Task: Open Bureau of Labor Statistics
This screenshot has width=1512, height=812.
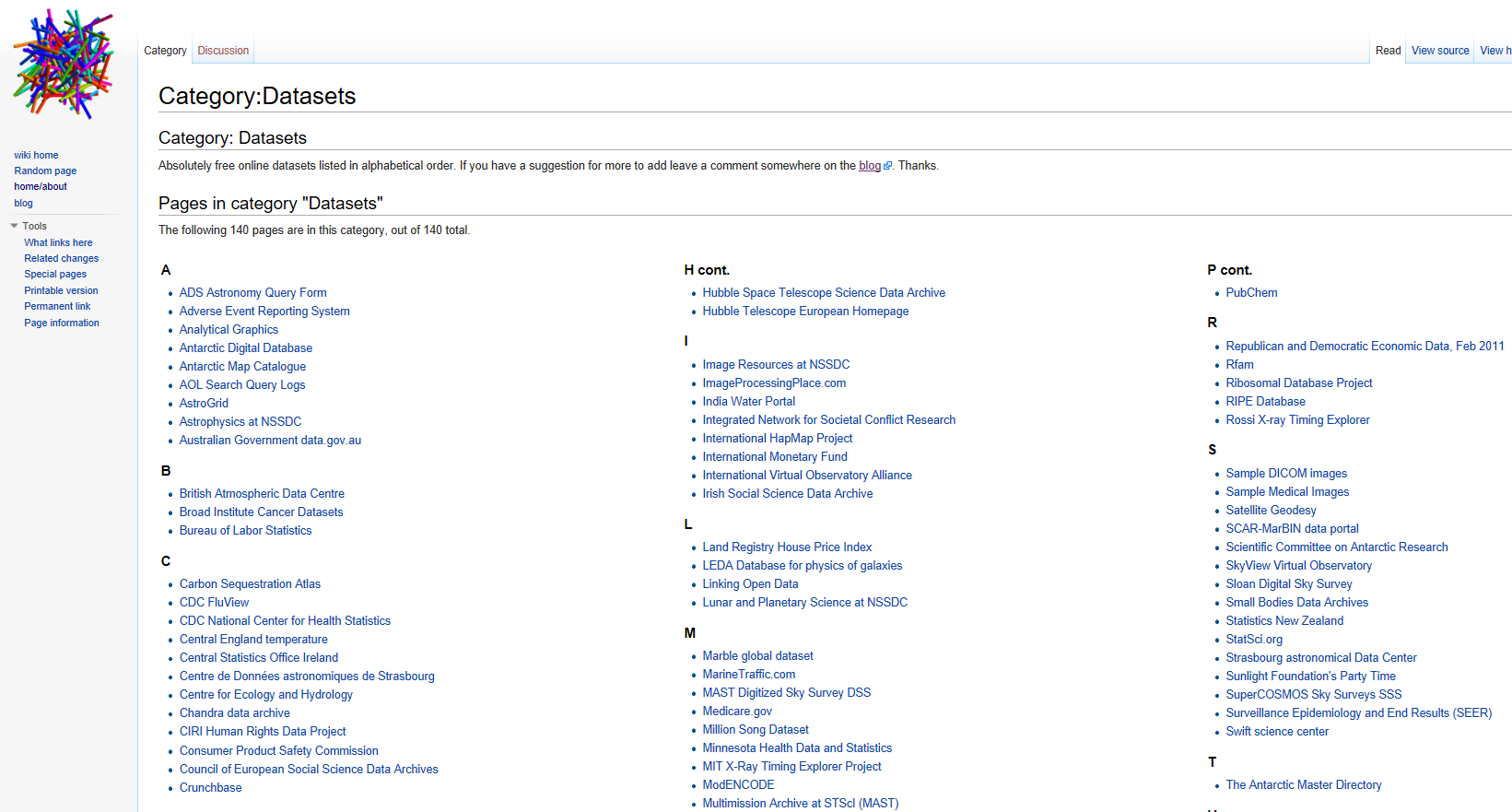Action: [245, 530]
